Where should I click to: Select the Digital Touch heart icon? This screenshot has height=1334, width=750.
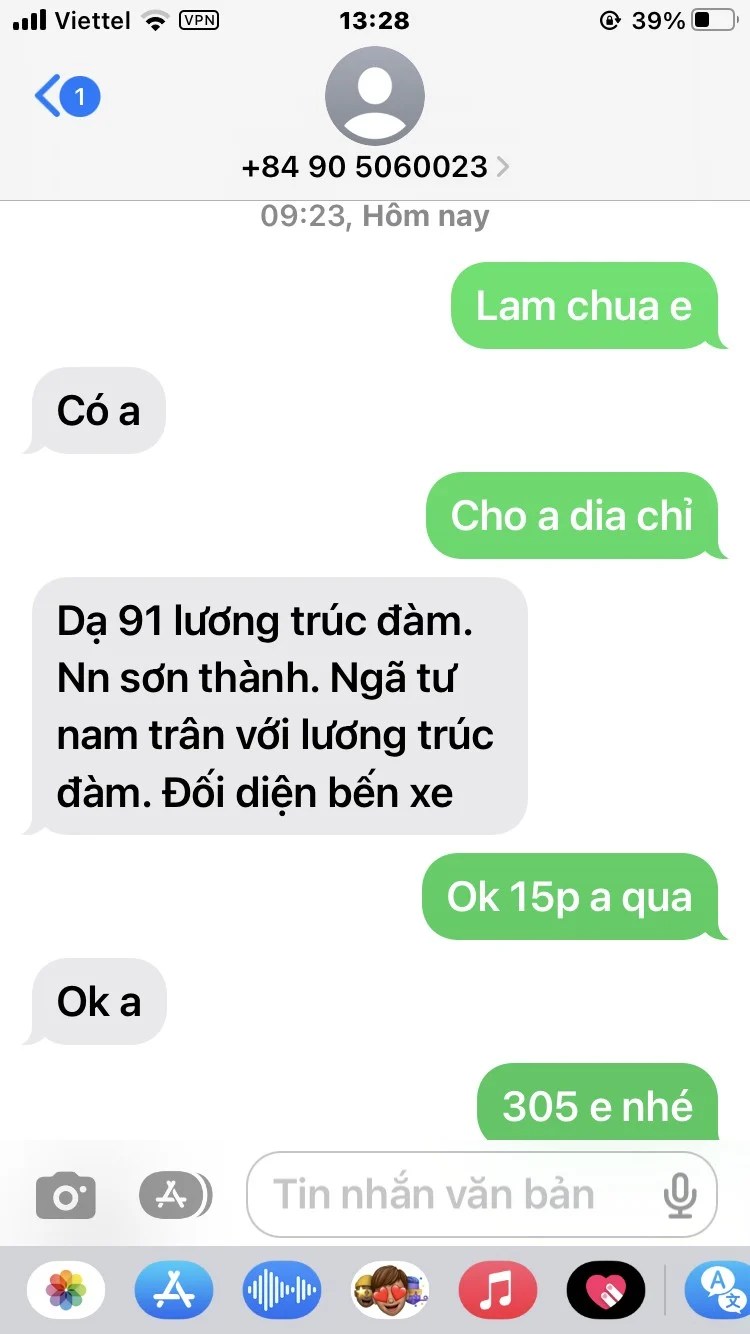pyautogui.click(x=605, y=1290)
